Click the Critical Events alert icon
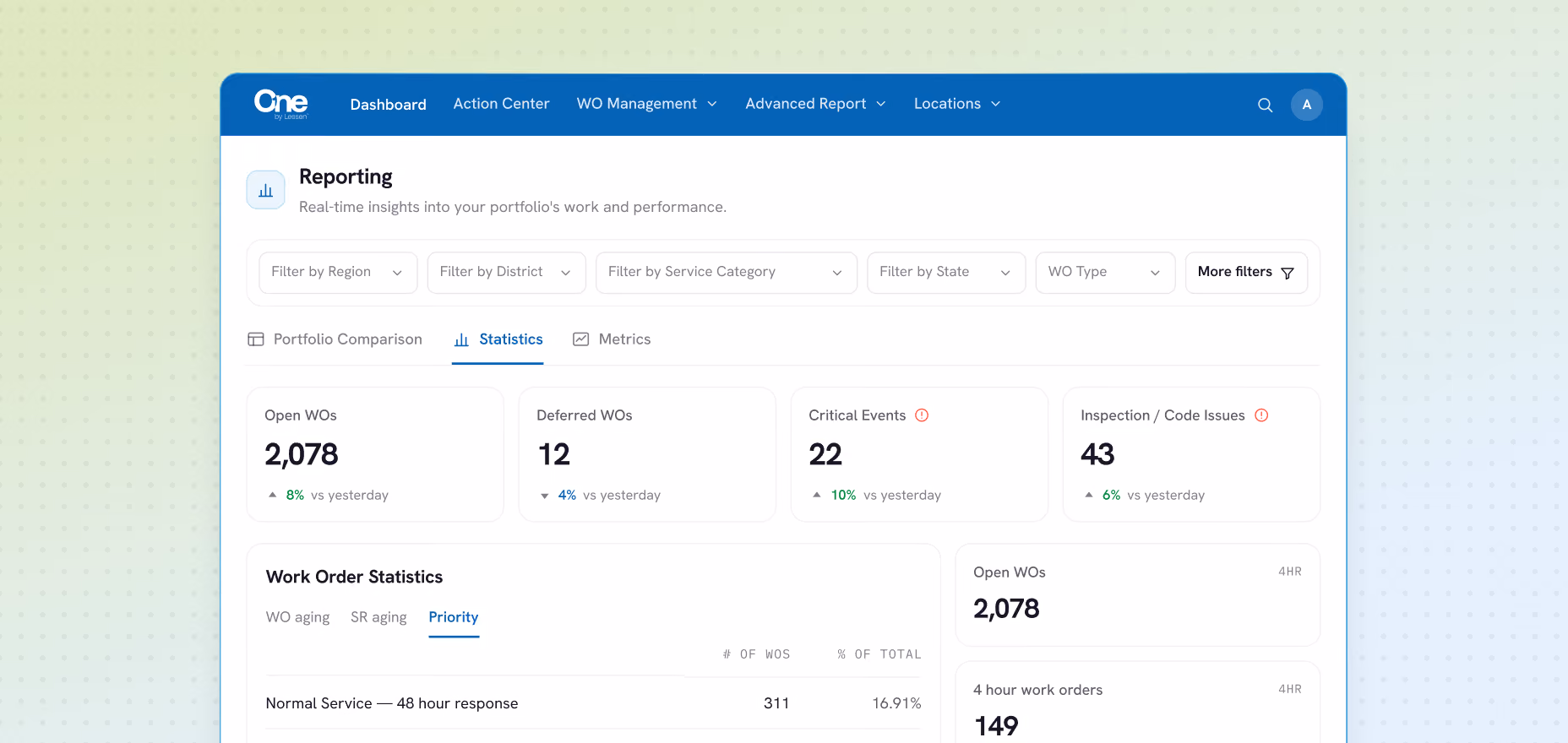This screenshot has width=1568, height=743. (922, 415)
